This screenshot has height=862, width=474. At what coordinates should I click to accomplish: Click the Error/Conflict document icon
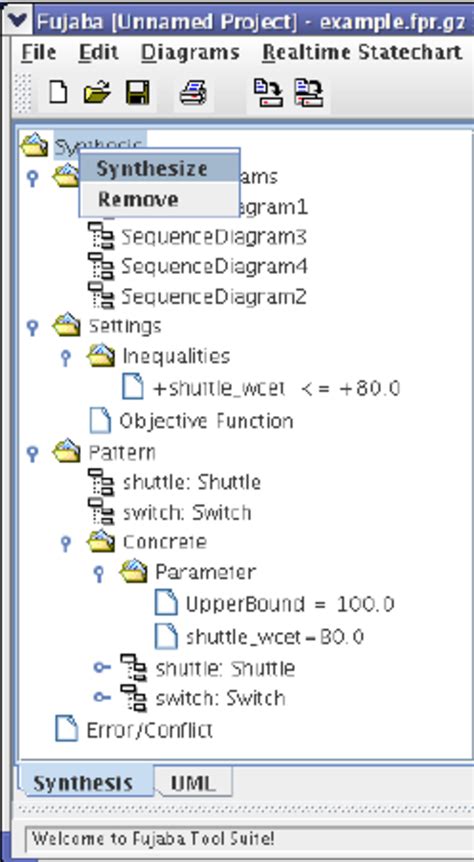pyautogui.click(x=67, y=730)
